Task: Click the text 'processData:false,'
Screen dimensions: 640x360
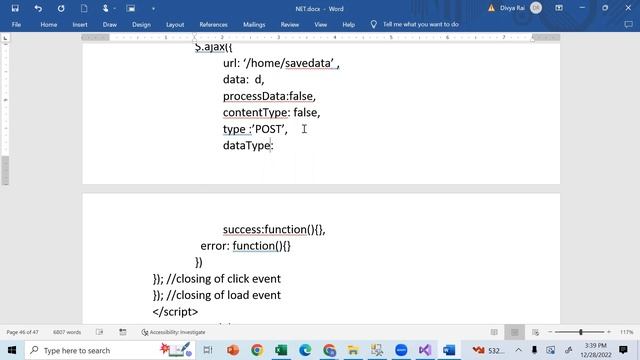Action: [269, 96]
